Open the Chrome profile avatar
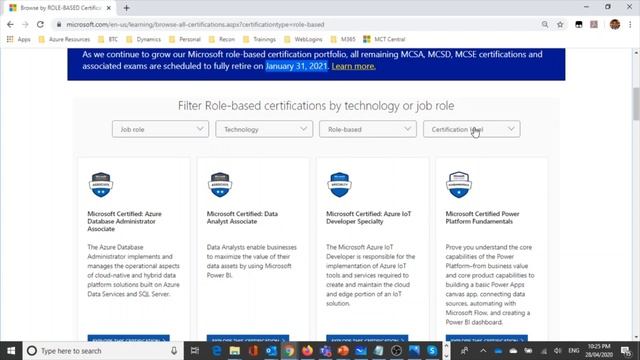The height and width of the screenshot is (360, 640). click(615, 24)
